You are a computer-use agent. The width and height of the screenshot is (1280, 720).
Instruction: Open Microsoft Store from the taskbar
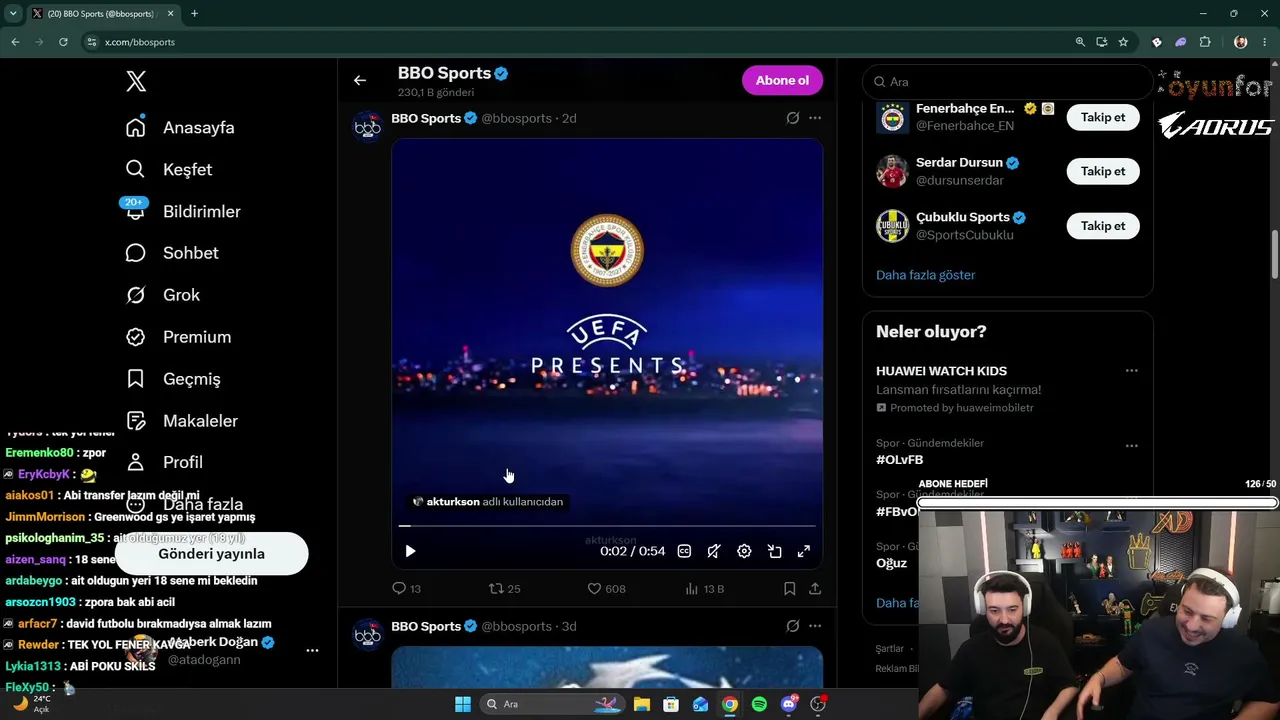point(672,704)
